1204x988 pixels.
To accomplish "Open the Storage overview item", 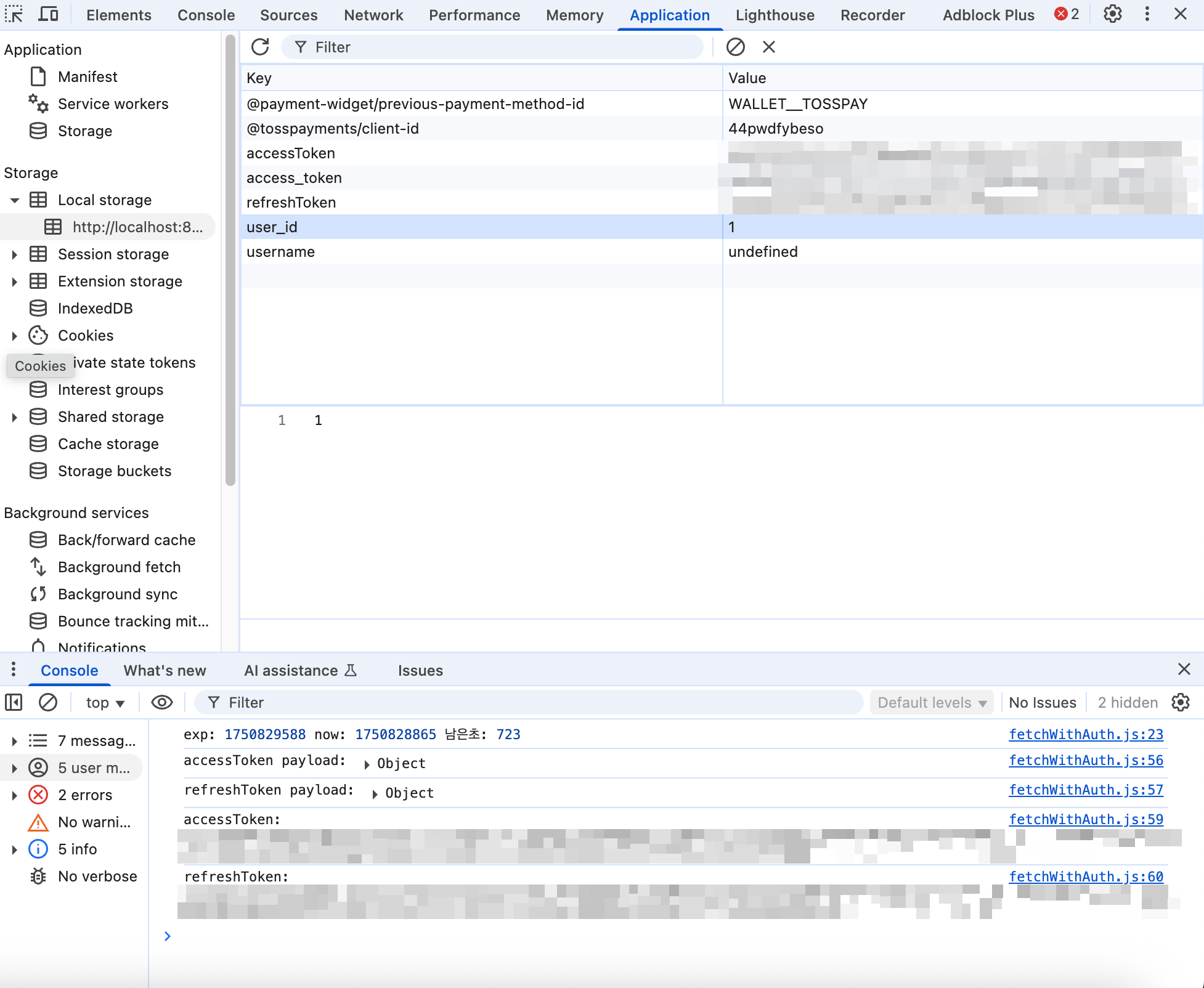I will pos(85,131).
